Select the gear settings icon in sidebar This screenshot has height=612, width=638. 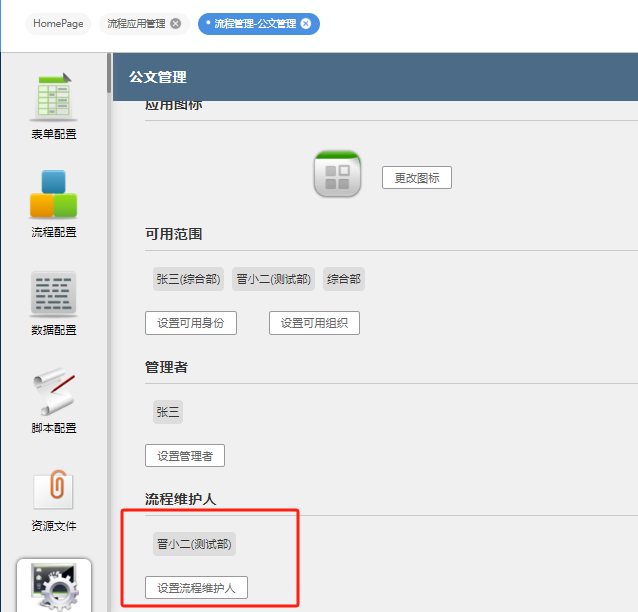point(54,586)
